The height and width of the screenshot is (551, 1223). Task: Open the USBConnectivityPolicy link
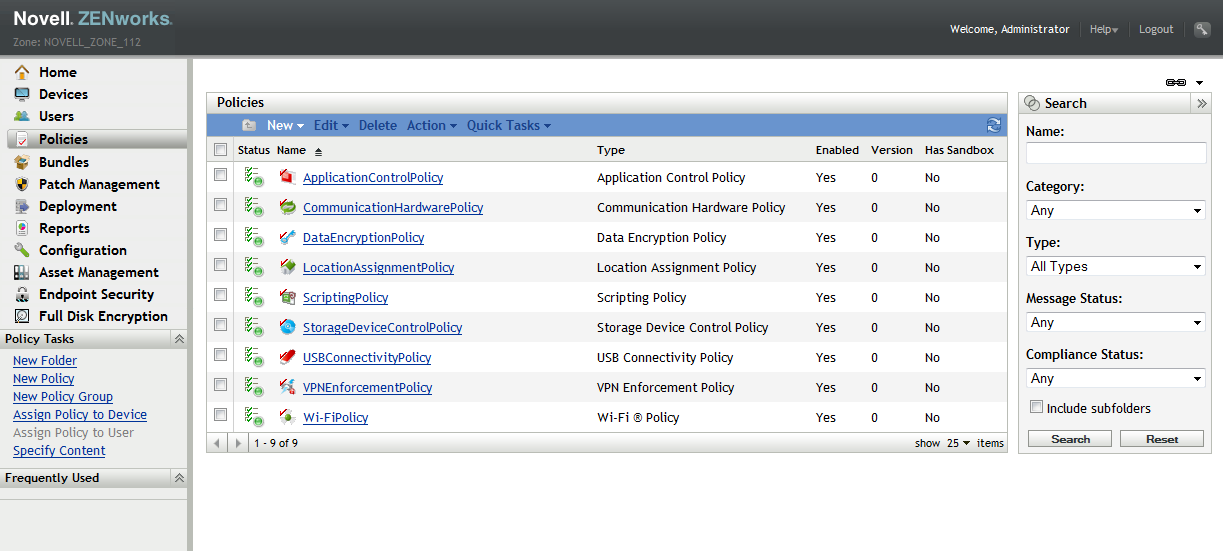pyautogui.click(x=367, y=358)
